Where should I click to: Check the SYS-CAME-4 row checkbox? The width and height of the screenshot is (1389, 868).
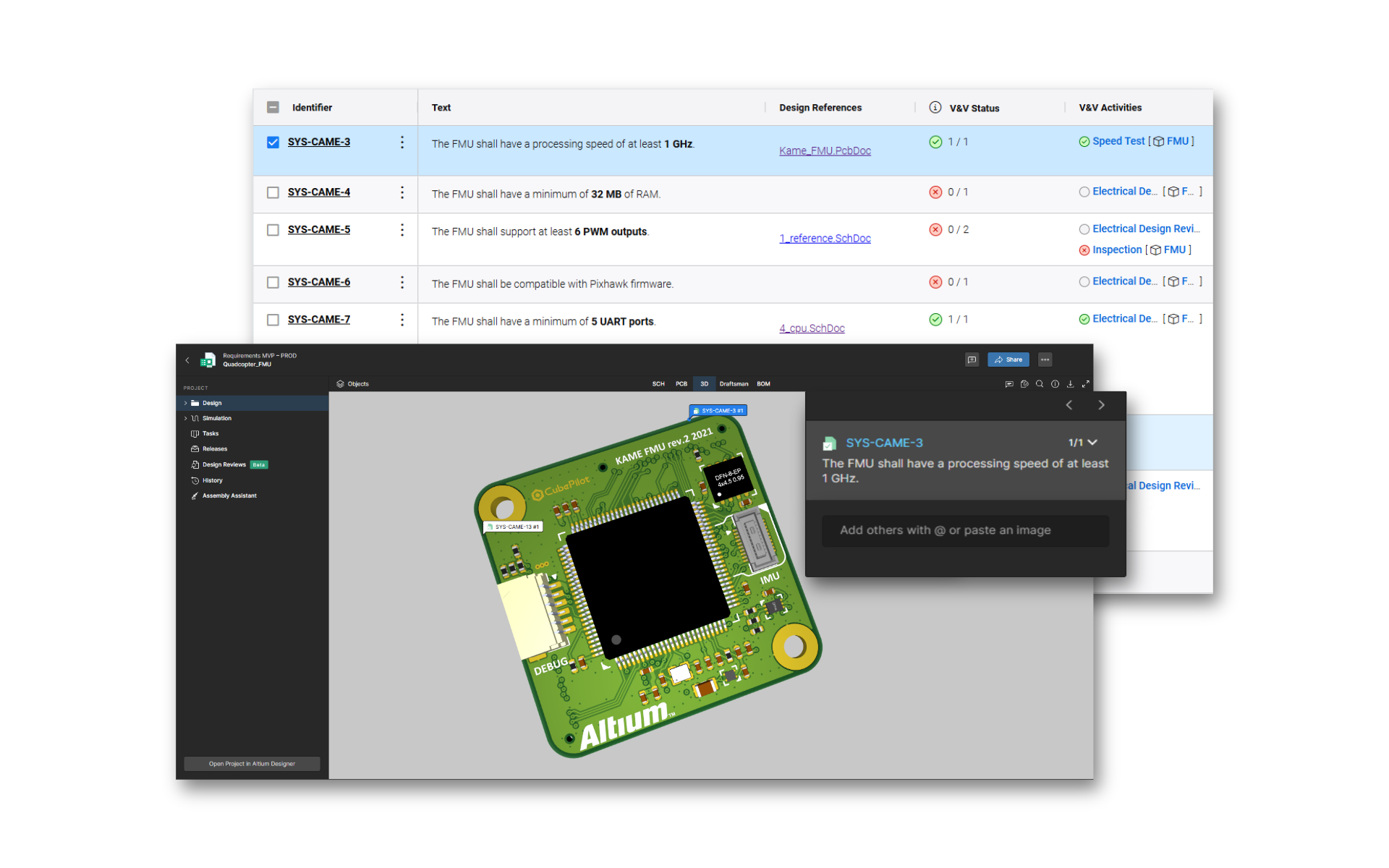click(273, 192)
